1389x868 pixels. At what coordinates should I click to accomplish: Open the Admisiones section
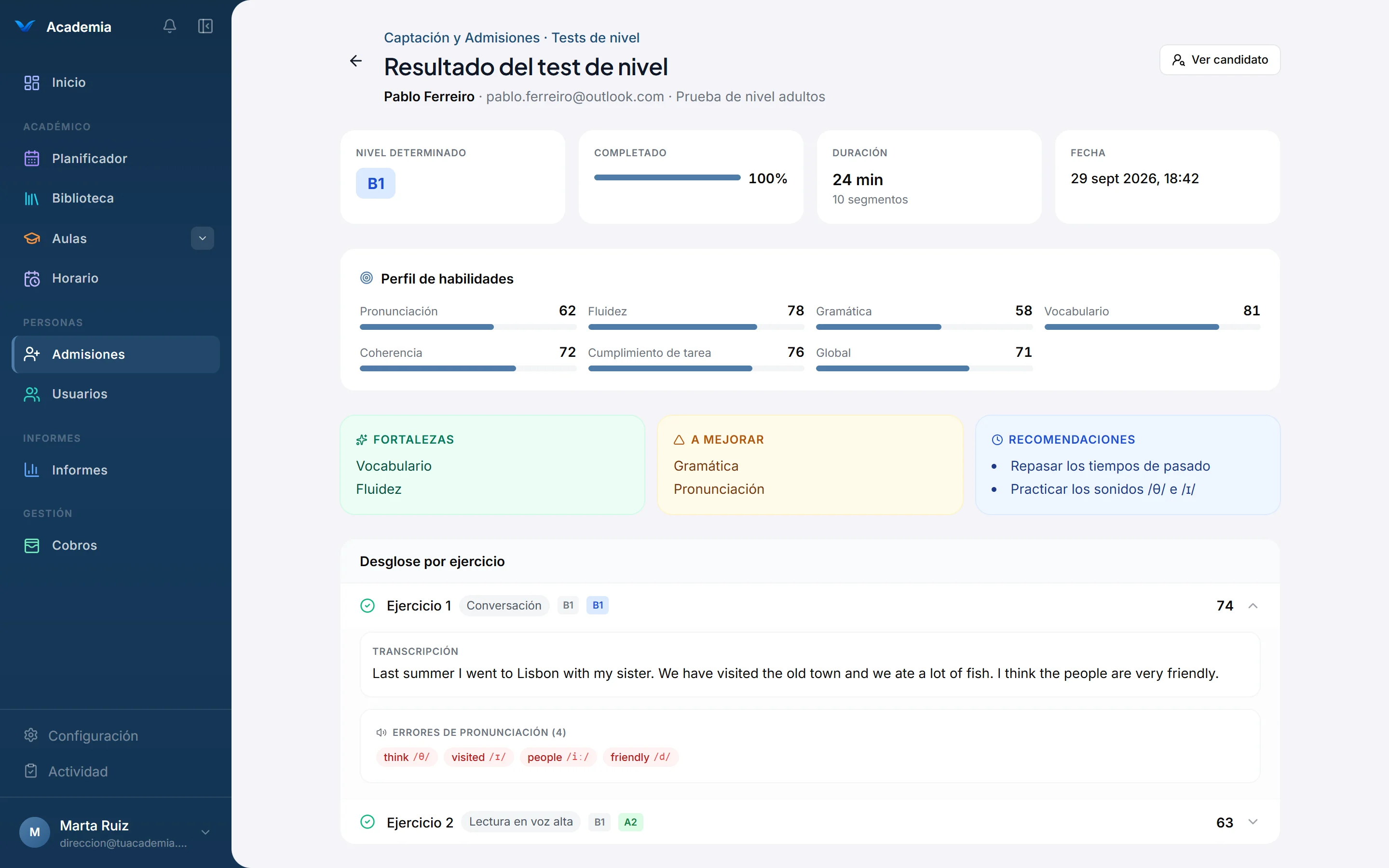[x=116, y=354]
